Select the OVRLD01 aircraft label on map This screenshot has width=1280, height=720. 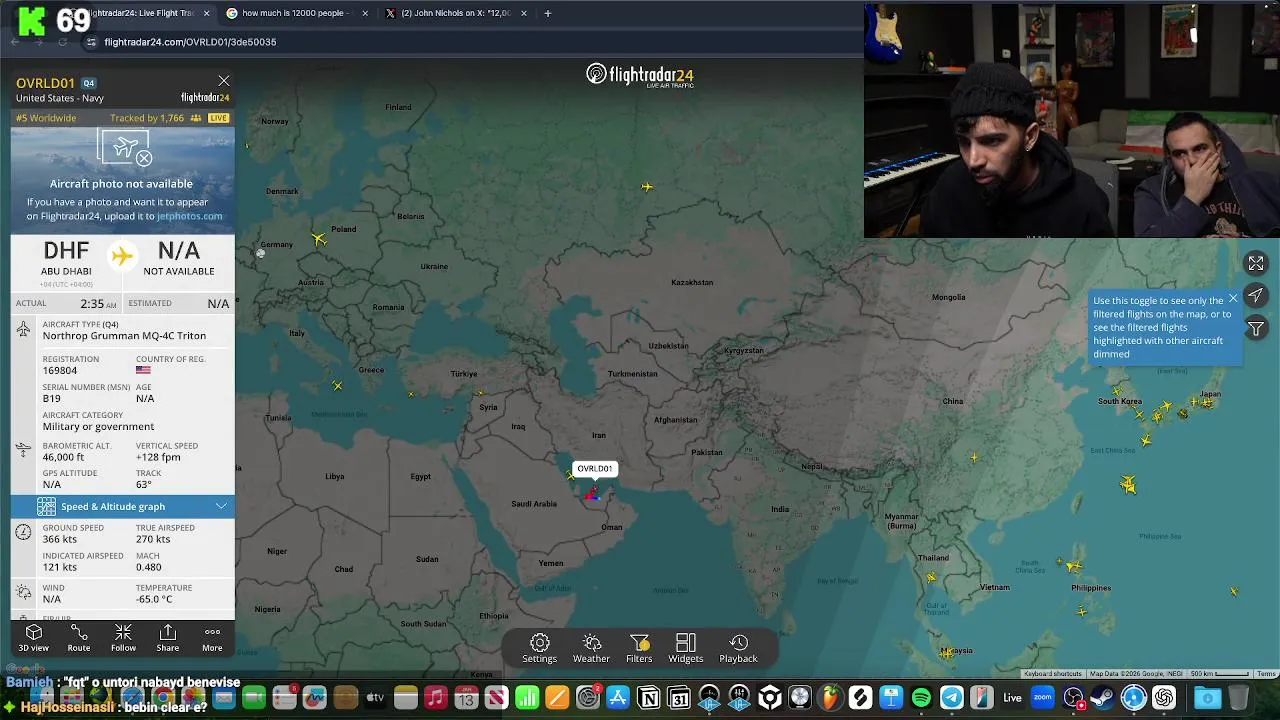594,468
